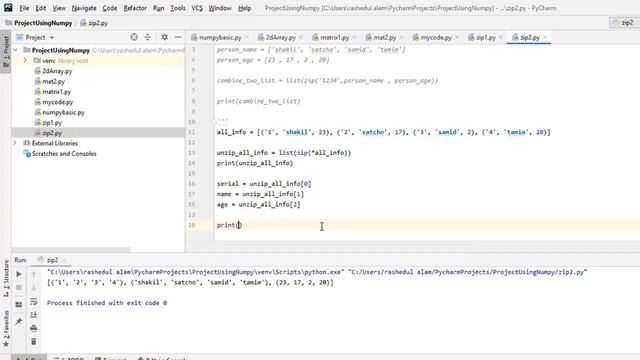Image resolution: width=640 pixels, height=360 pixels.
Task: Click the Project tool window side tab
Action: (6, 52)
